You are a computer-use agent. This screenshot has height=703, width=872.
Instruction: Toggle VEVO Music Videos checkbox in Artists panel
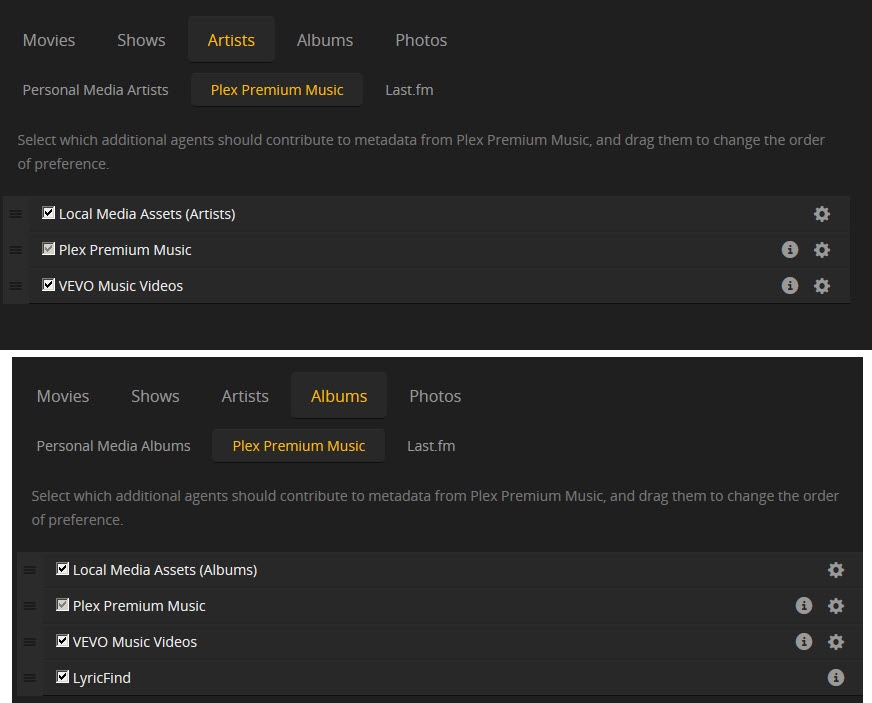coord(49,285)
